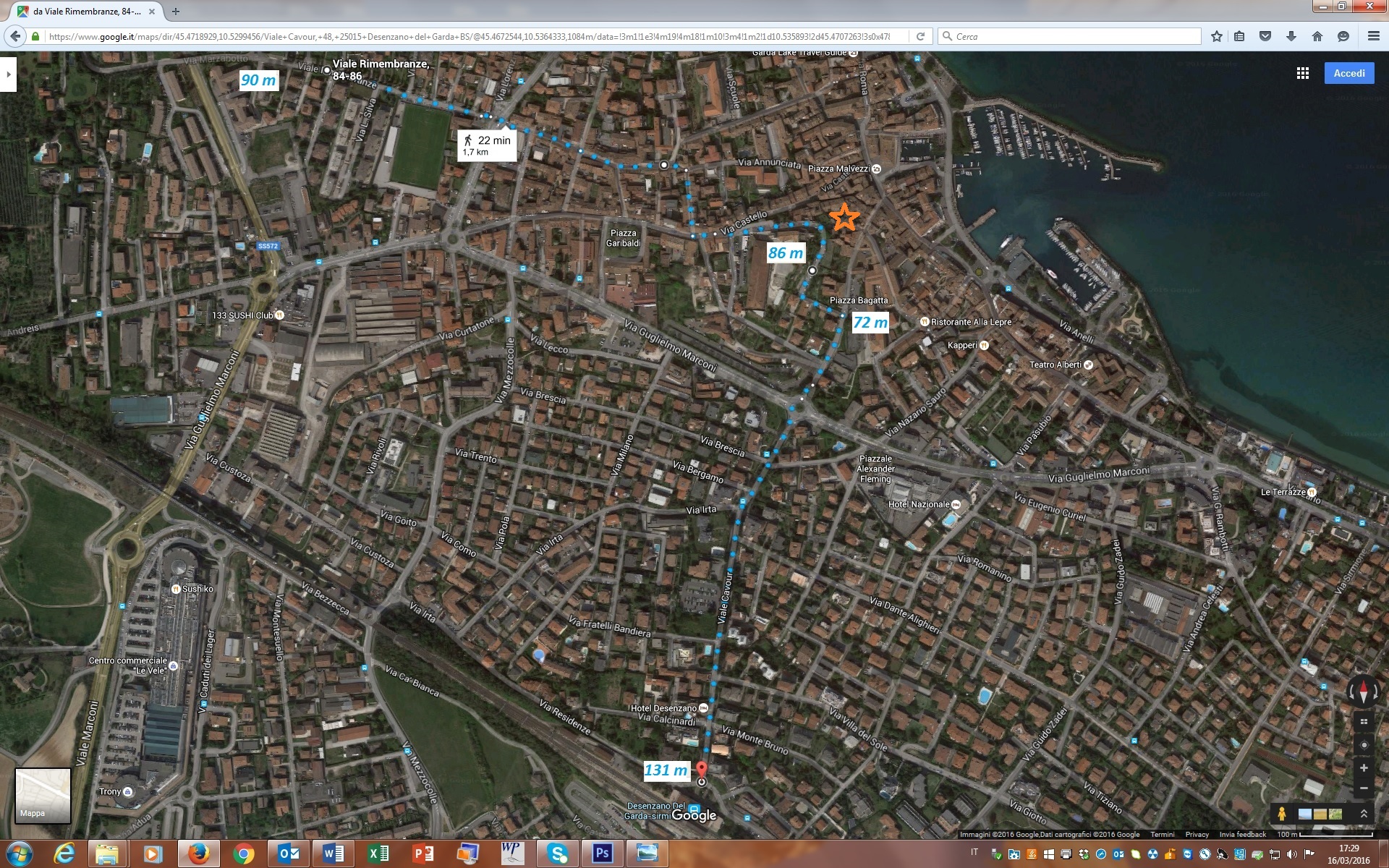1389x868 pixels.
Task: Click the show my location button
Action: coord(1364,745)
